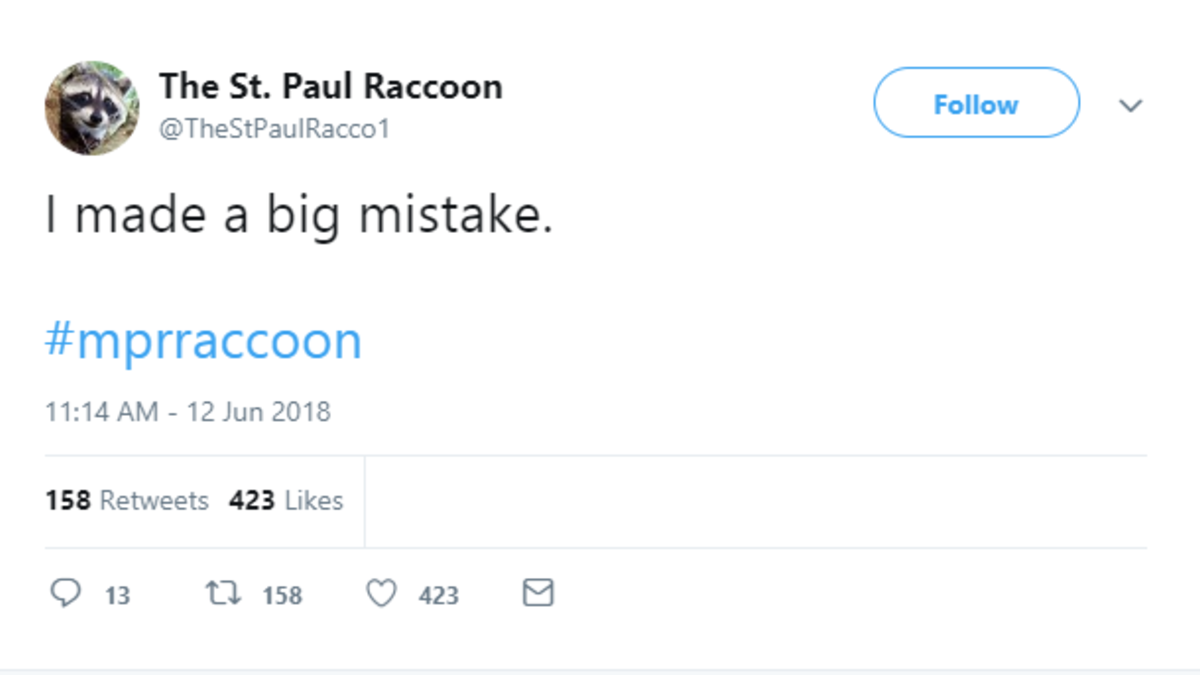
Task: Click the tweet text 'I made a big mistake.'
Action: [298, 216]
